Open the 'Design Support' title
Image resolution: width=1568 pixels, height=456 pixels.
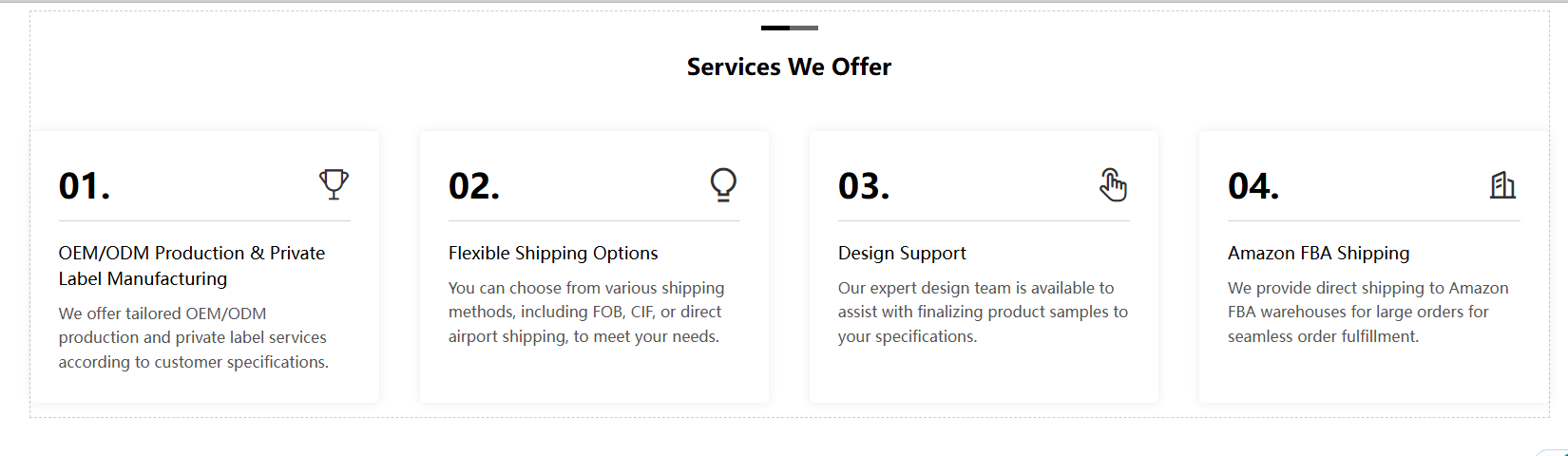coord(902,254)
